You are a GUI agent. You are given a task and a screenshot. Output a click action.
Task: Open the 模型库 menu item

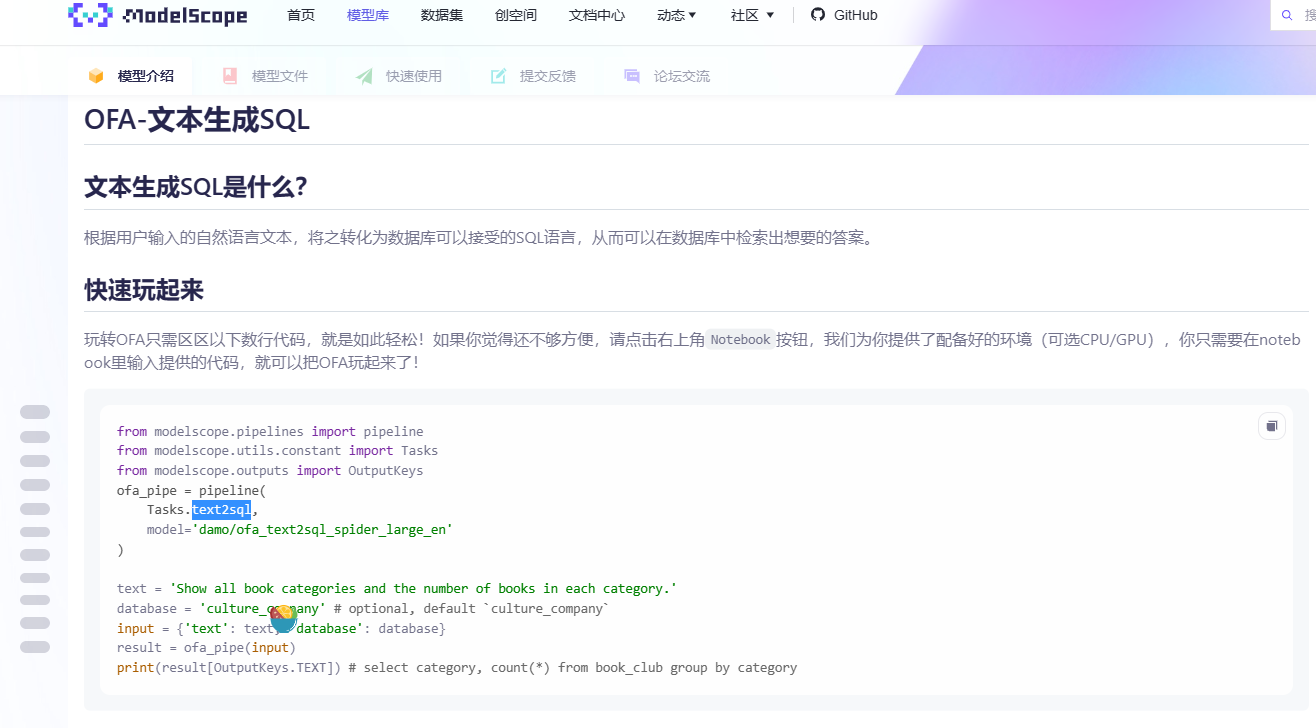tap(368, 15)
